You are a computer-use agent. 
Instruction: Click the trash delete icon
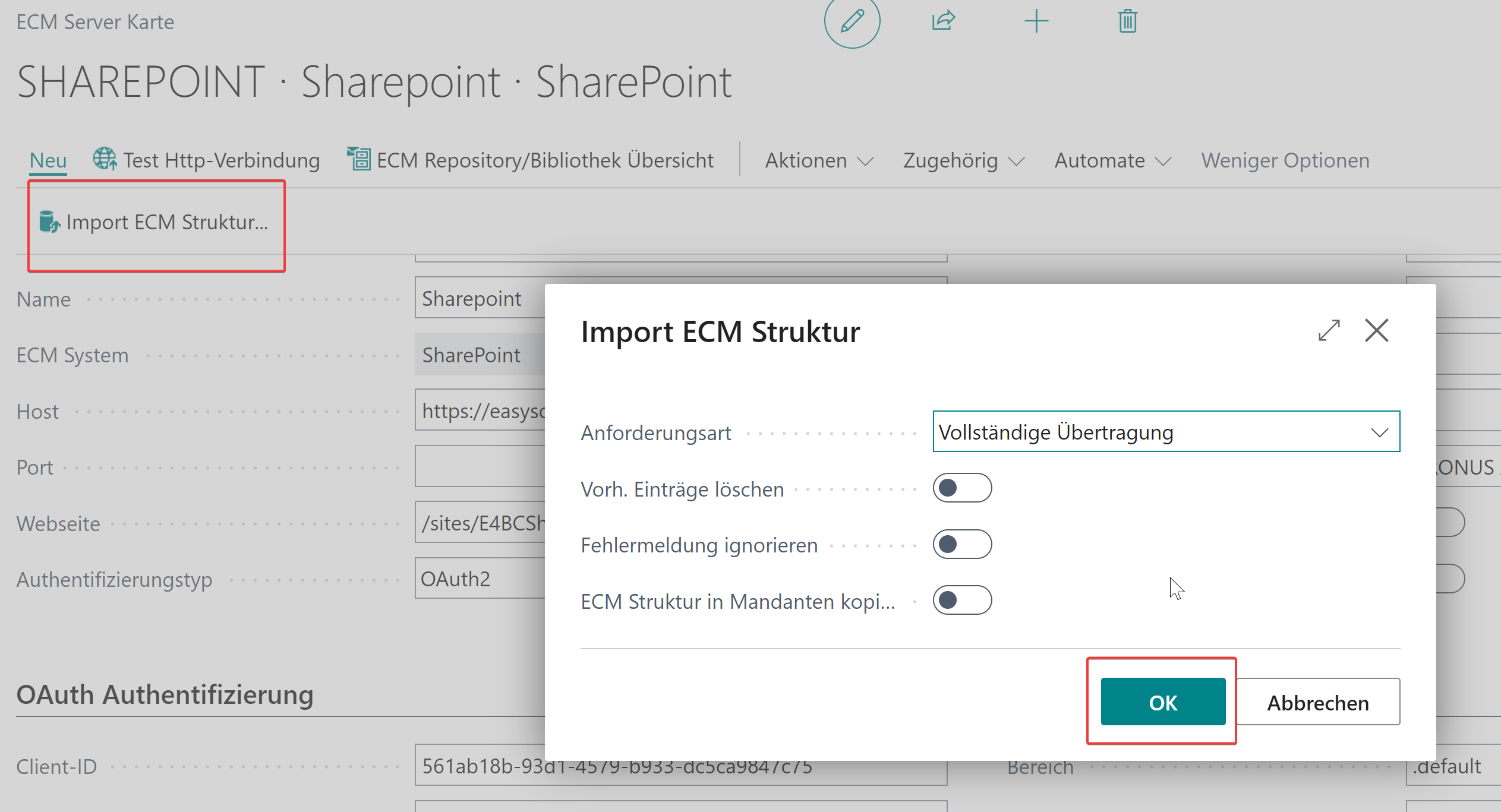(x=1127, y=21)
